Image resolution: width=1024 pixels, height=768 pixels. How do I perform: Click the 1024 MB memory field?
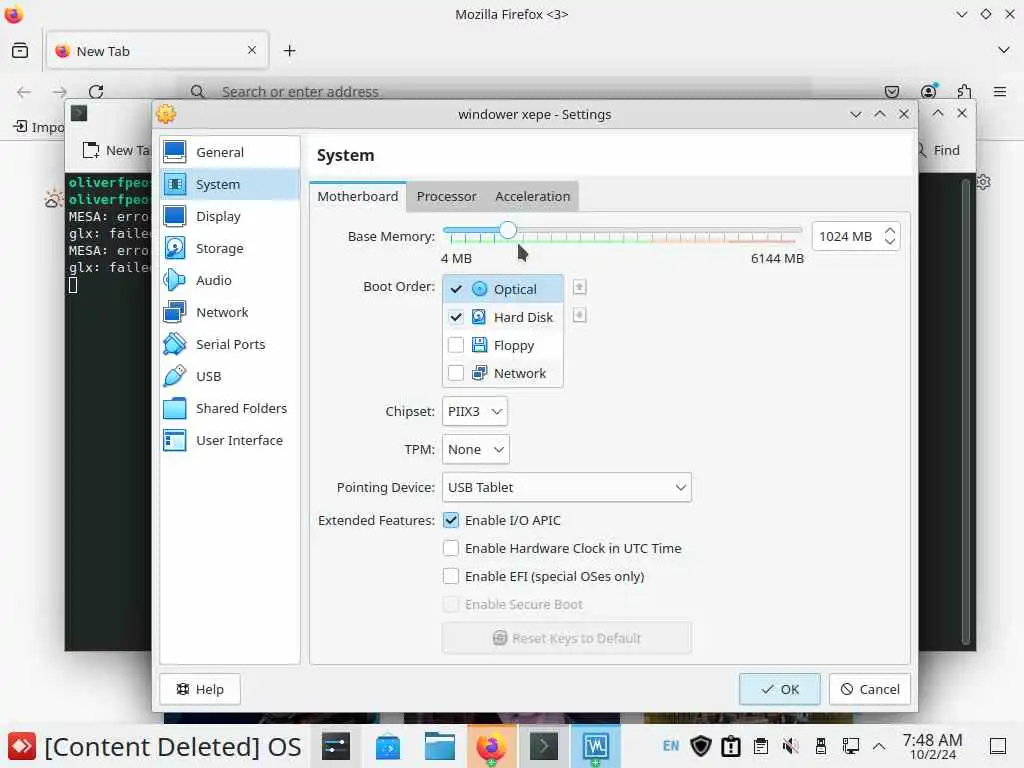coord(846,236)
